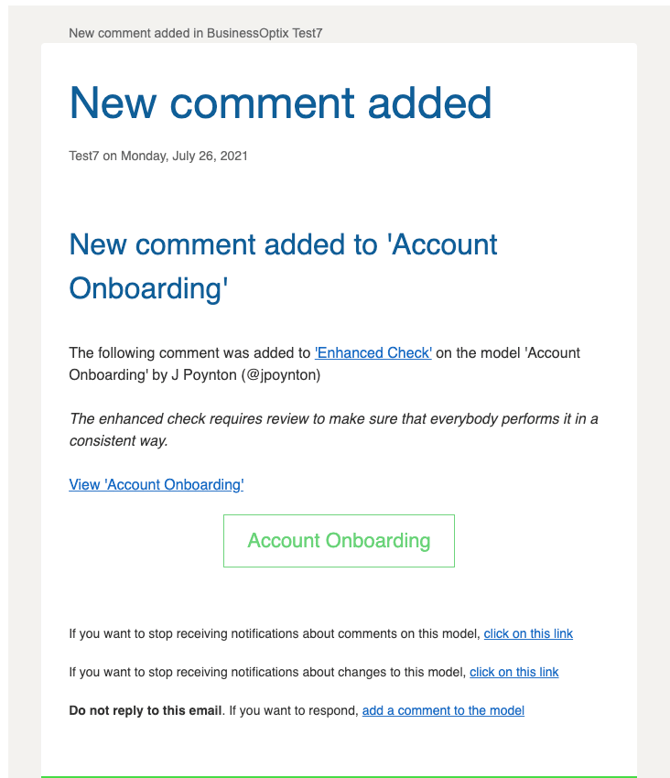
Task: Click the green divider line at the bottom
Action: (x=338, y=775)
